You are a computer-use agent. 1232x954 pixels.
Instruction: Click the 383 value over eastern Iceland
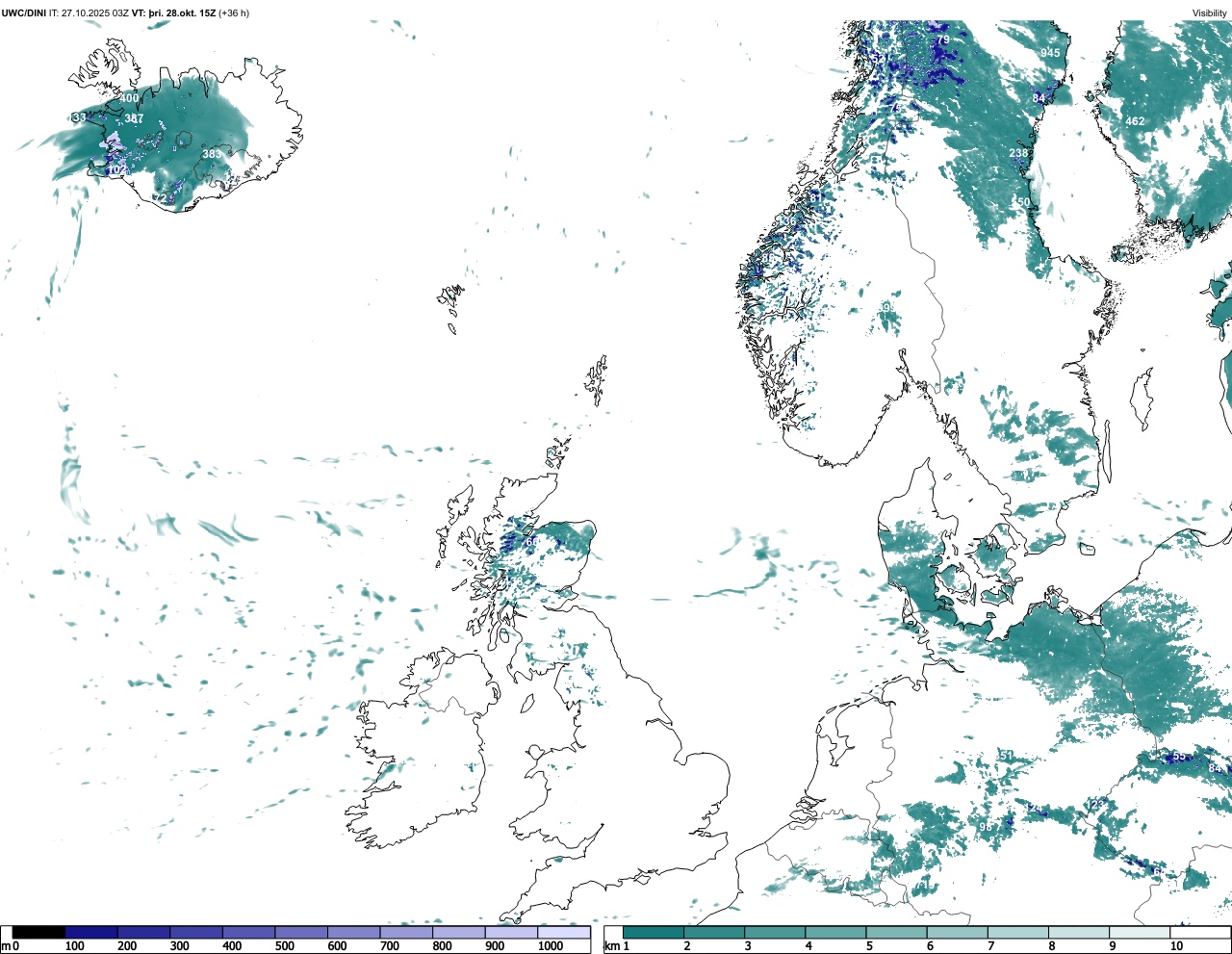pos(212,154)
